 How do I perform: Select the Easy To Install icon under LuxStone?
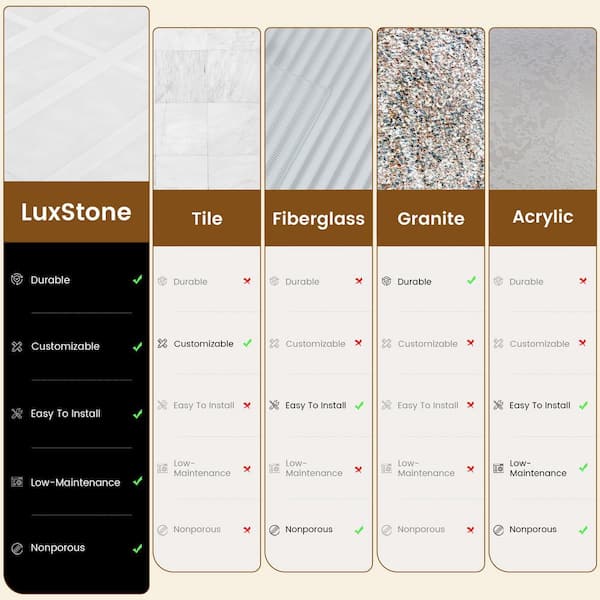tap(16, 413)
